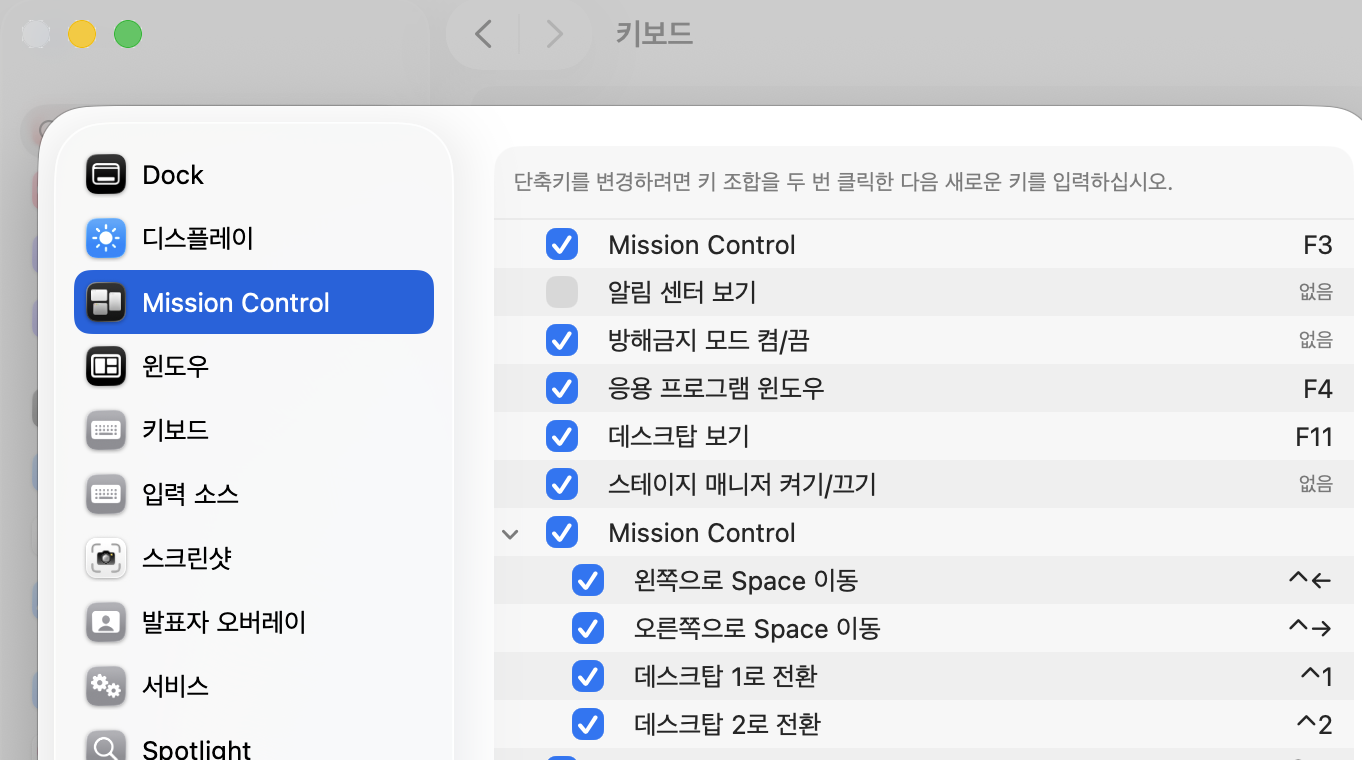Uncheck the 데스크탑 보기 checkbox
Screen dimensions: 1362x760
(x=562, y=436)
